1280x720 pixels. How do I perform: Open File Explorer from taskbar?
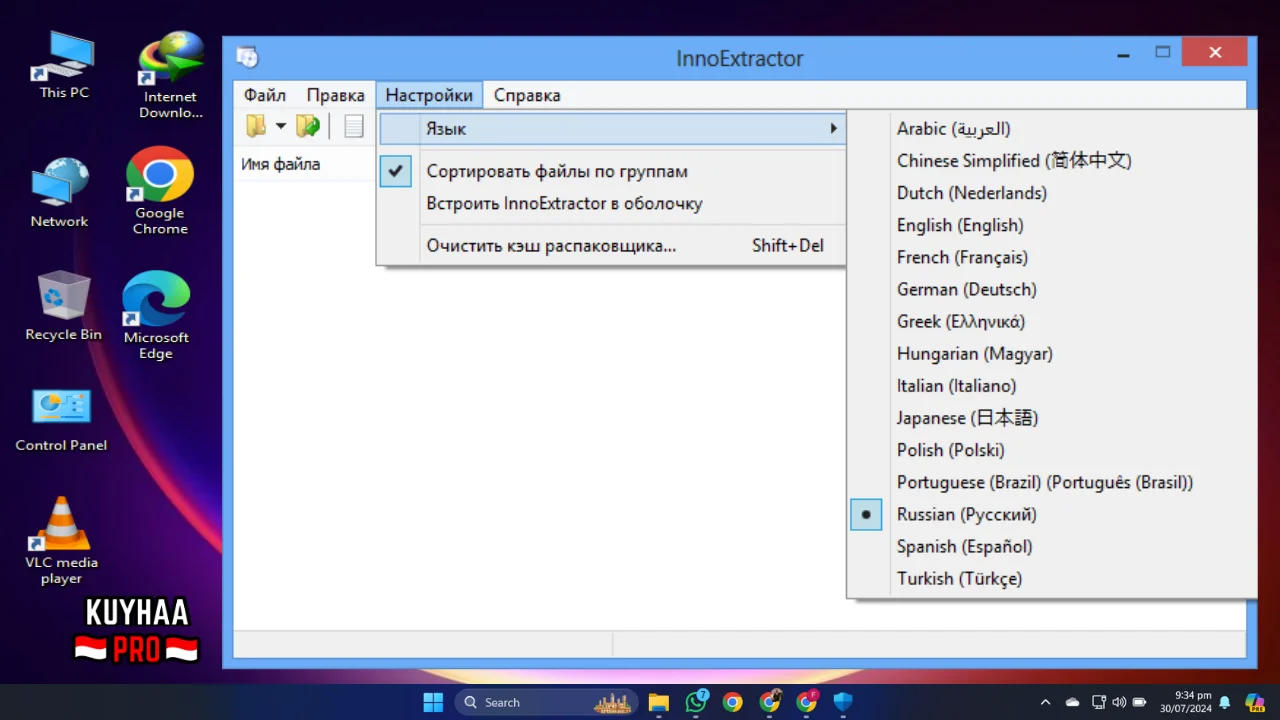point(658,702)
